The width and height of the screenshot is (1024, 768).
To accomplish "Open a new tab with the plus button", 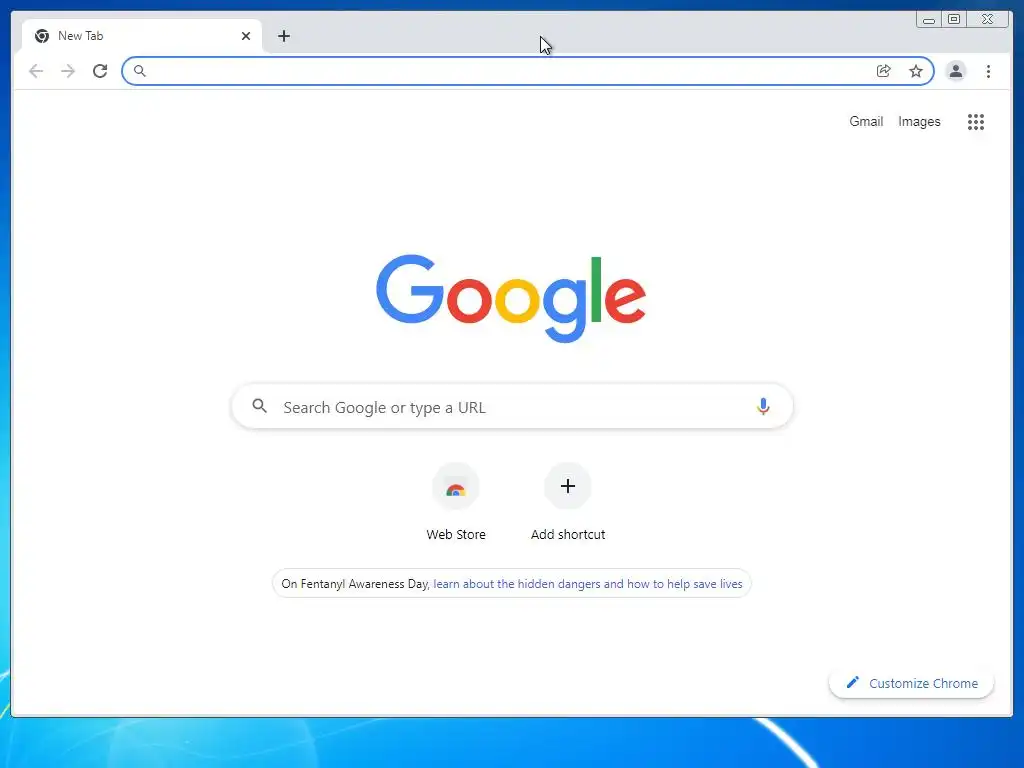I will point(283,36).
